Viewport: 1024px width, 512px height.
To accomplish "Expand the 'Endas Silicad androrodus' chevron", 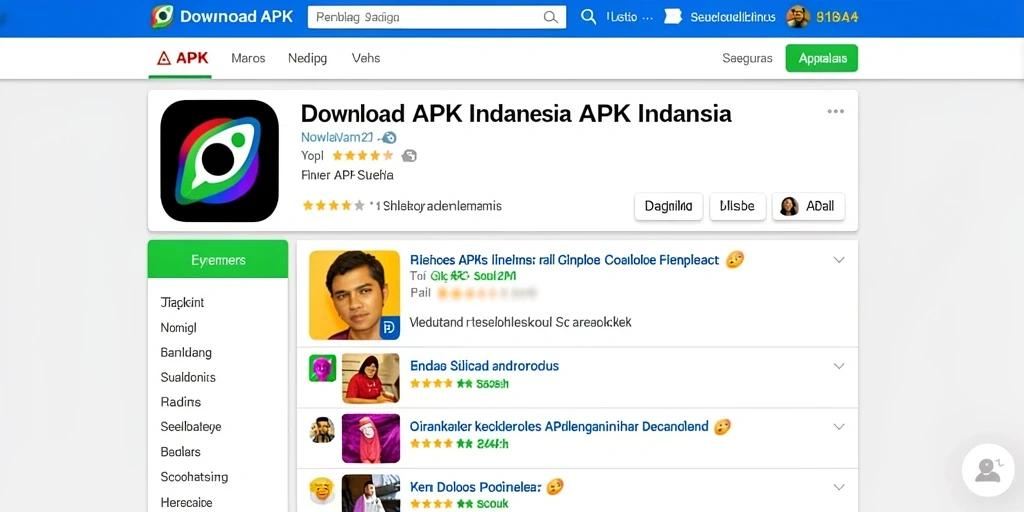I will tap(839, 366).
